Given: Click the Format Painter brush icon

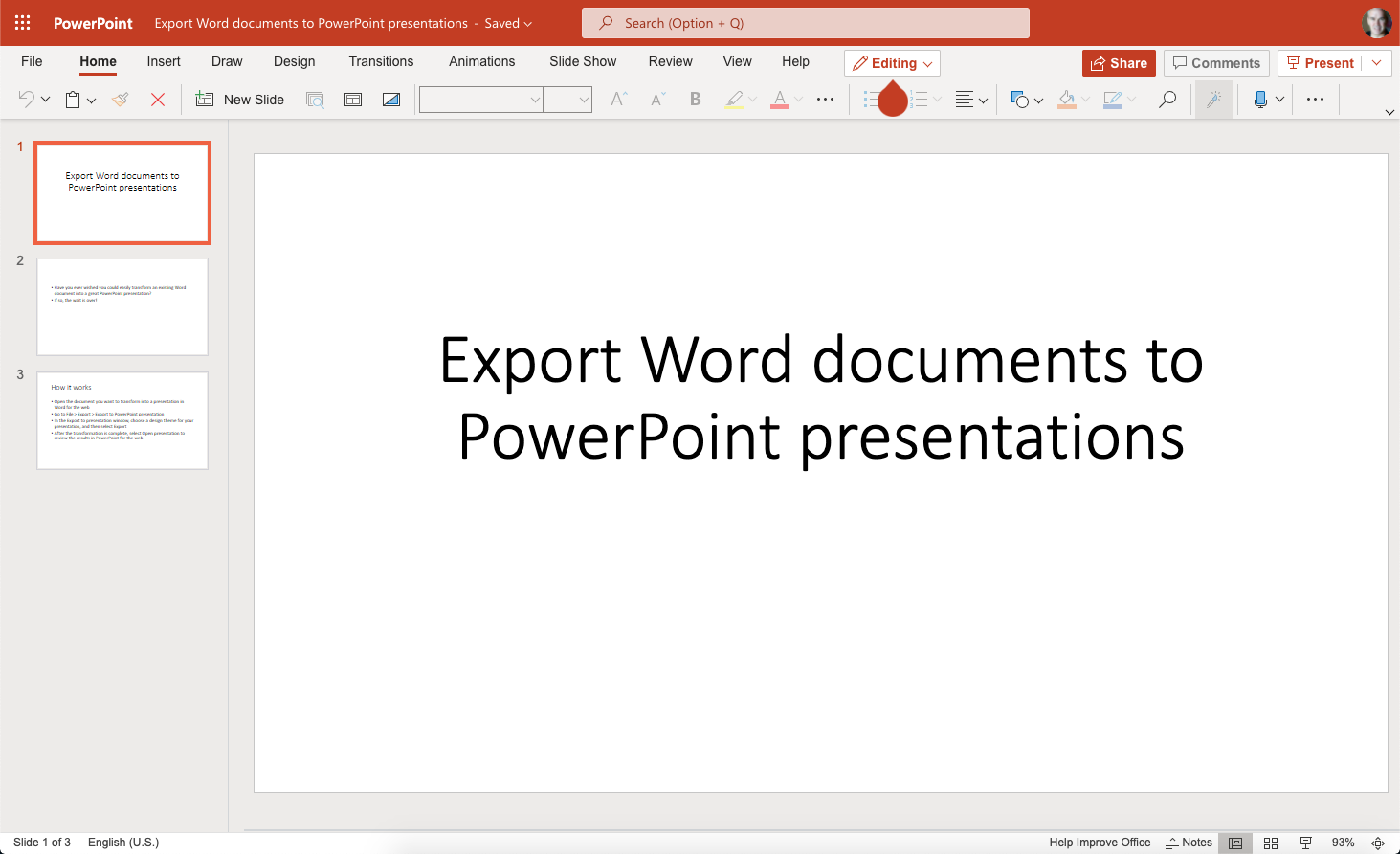Looking at the screenshot, I should 121,100.
